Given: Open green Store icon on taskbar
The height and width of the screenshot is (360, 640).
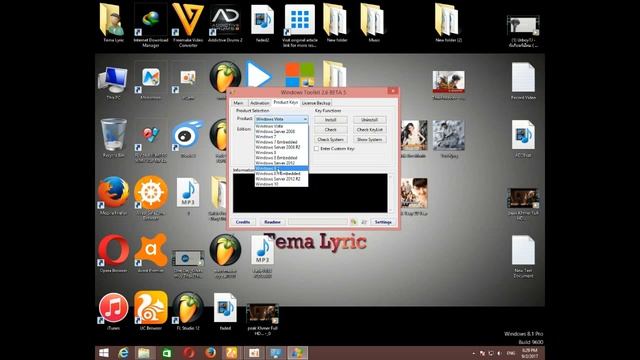Looking at the screenshot, I should (x=167, y=353).
